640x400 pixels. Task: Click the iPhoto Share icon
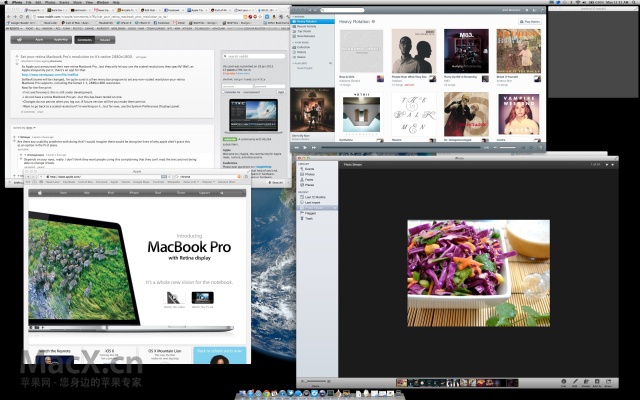[x=608, y=382]
